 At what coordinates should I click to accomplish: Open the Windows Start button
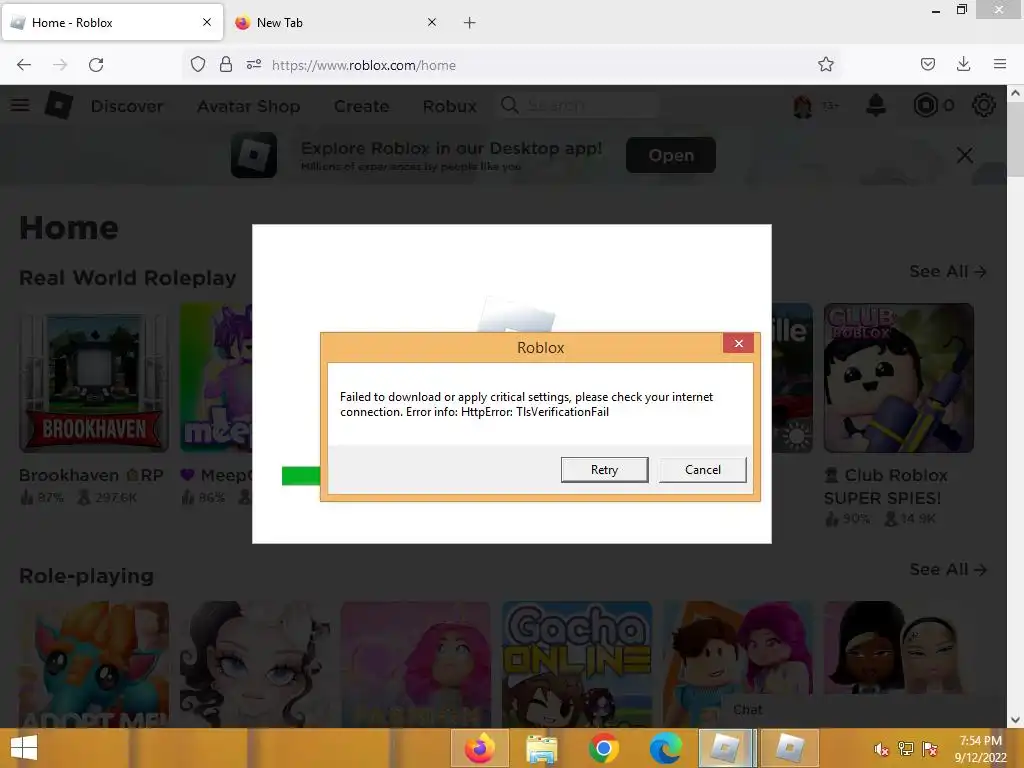pyautogui.click(x=24, y=748)
